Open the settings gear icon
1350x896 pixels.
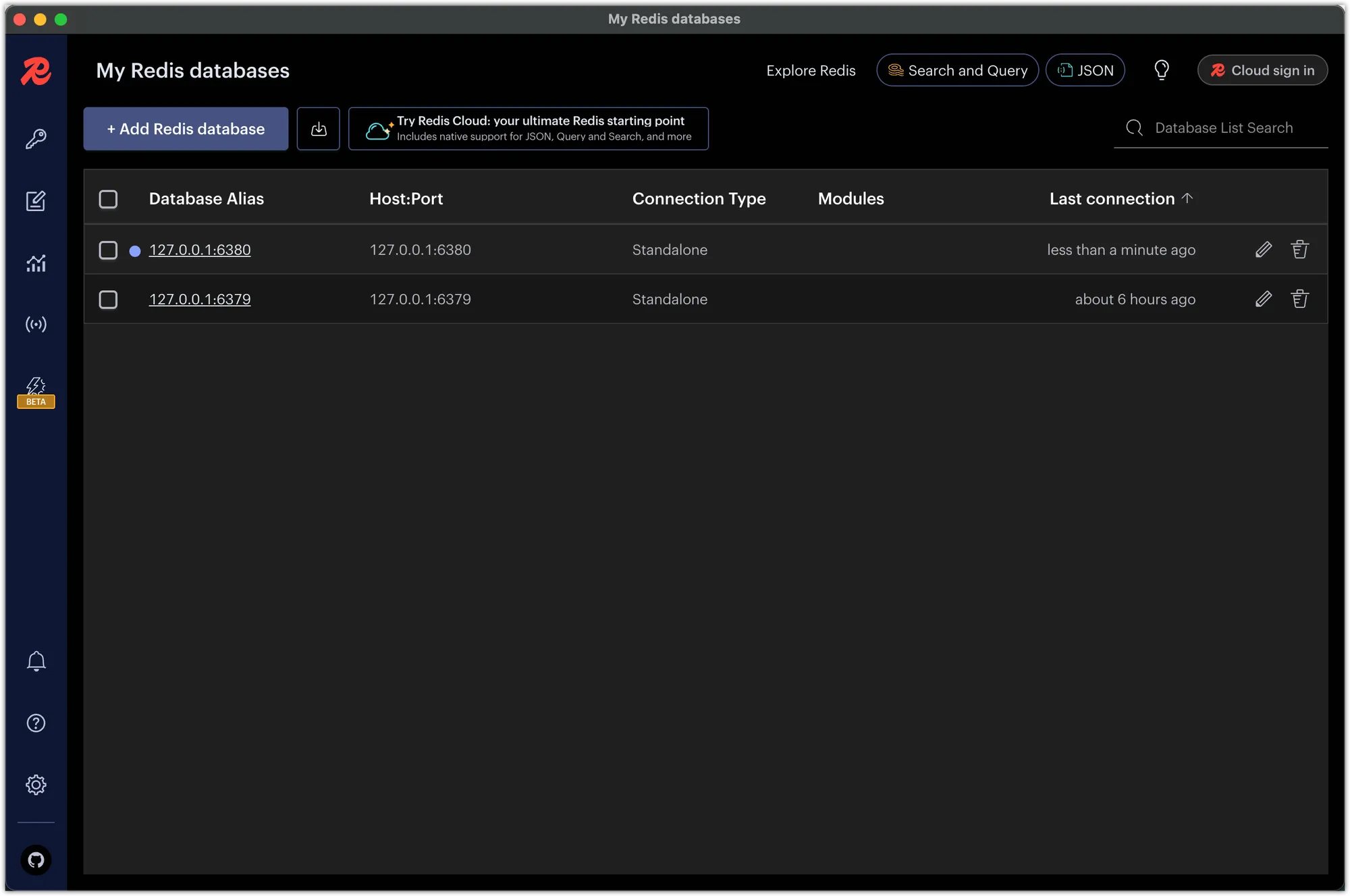[36, 785]
